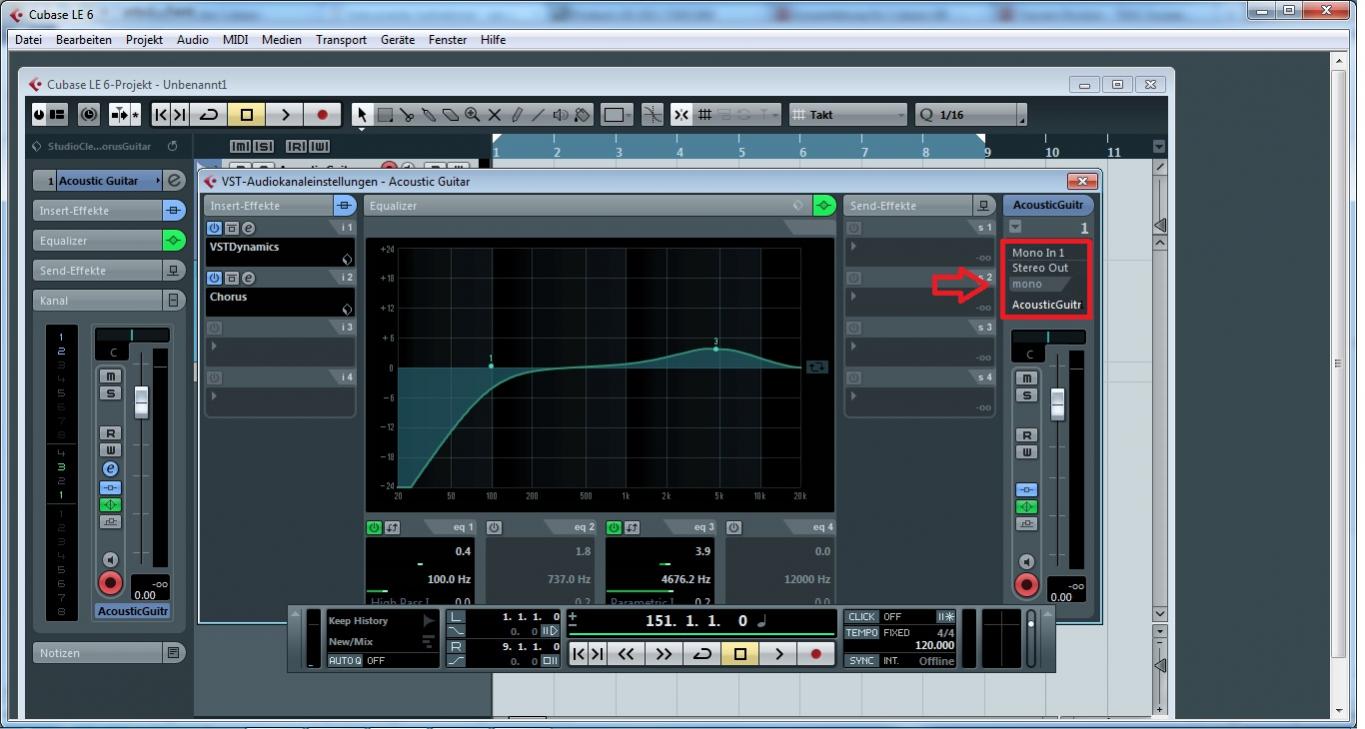This screenshot has width=1365, height=729.
Task: Toggle the CLICK metronome button
Action: click(861, 617)
